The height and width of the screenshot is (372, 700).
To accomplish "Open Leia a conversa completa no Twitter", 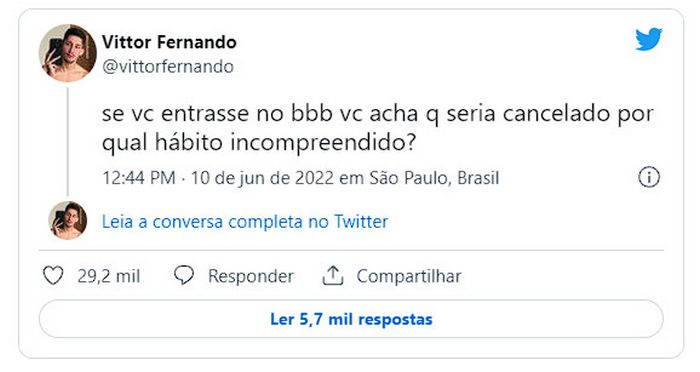I will tap(245, 222).
